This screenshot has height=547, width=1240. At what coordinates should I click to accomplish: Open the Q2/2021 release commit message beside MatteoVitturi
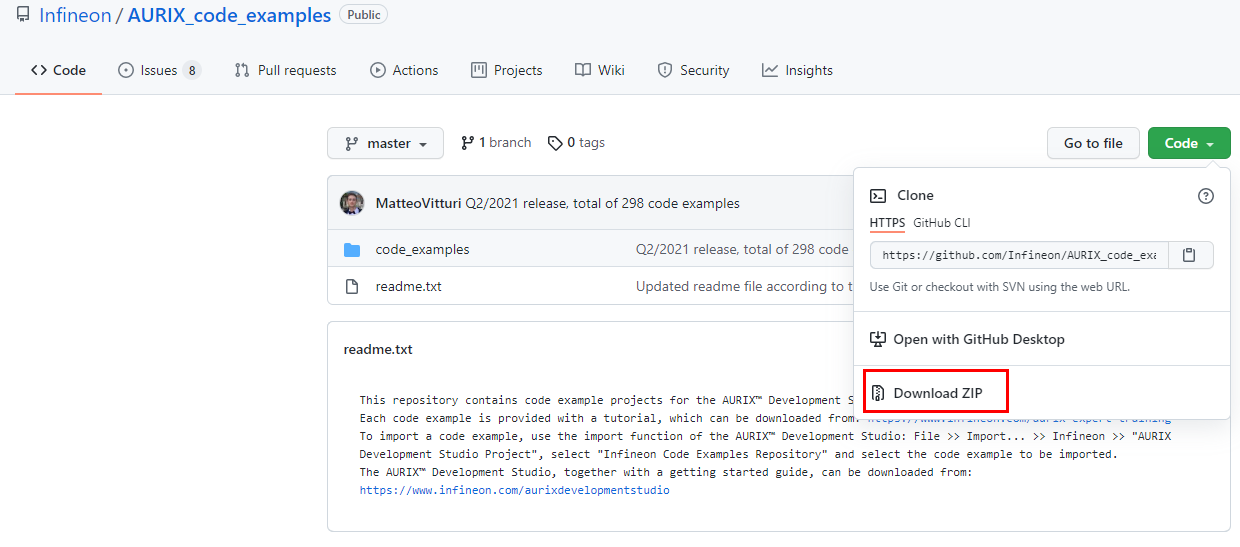[603, 203]
